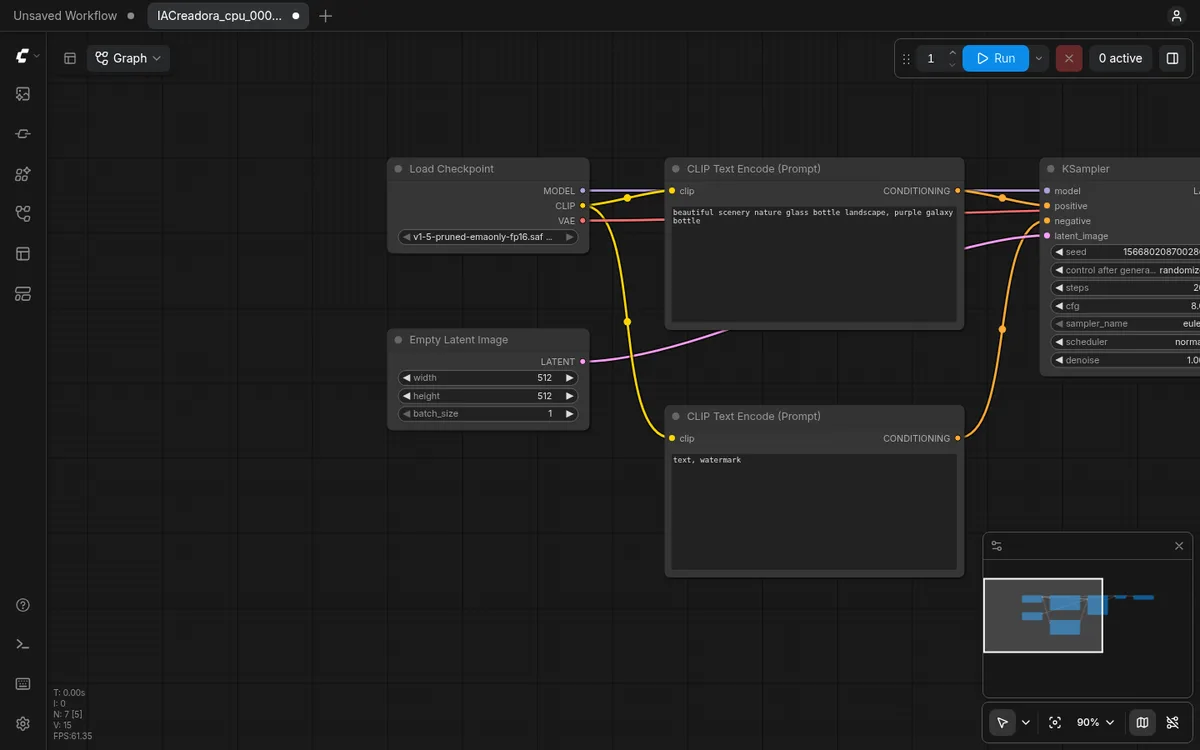The width and height of the screenshot is (1200, 750).
Task: Open control after generate combo
Action: click(1126, 270)
